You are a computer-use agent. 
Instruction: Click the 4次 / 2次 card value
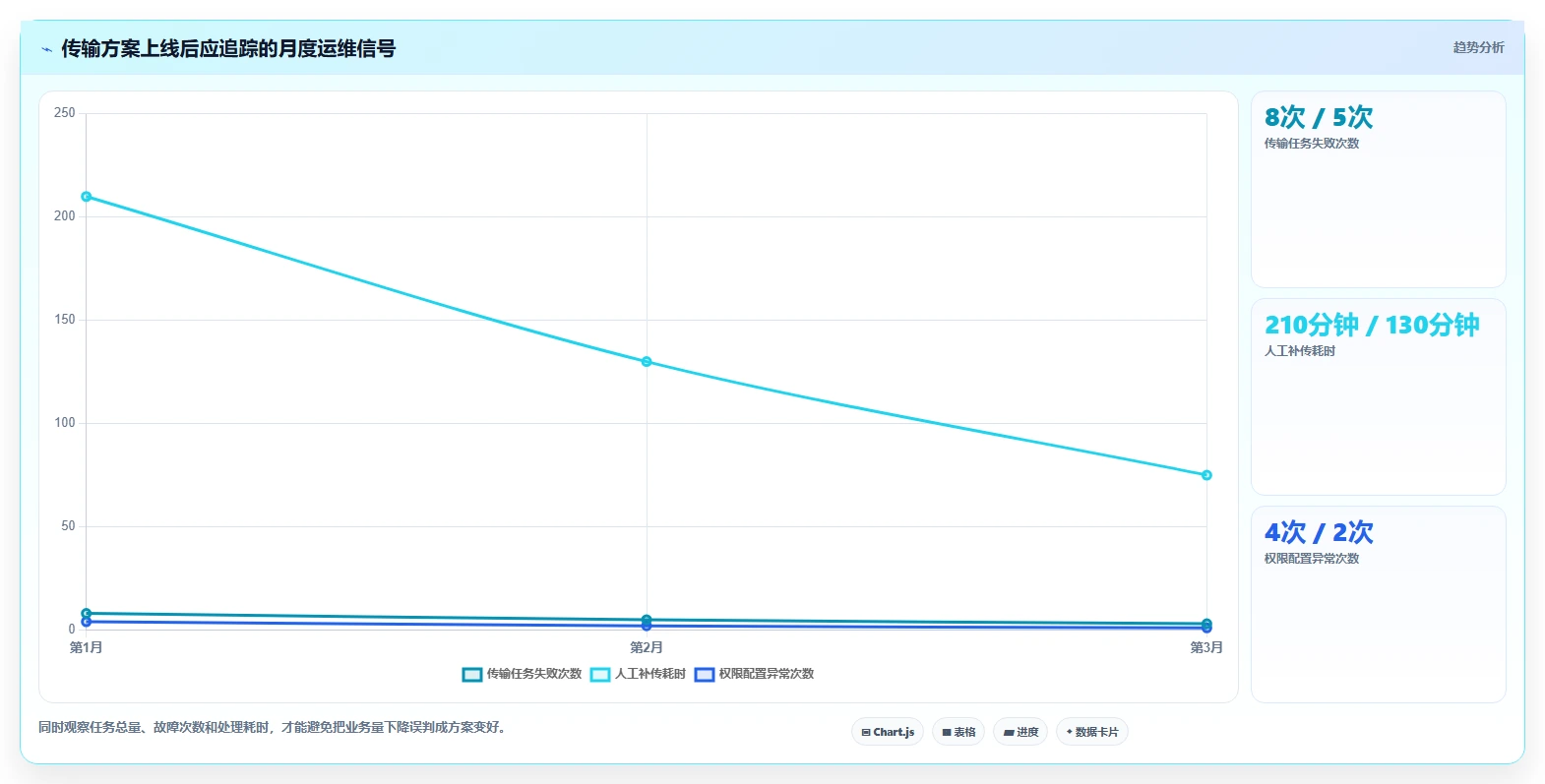point(1319,533)
